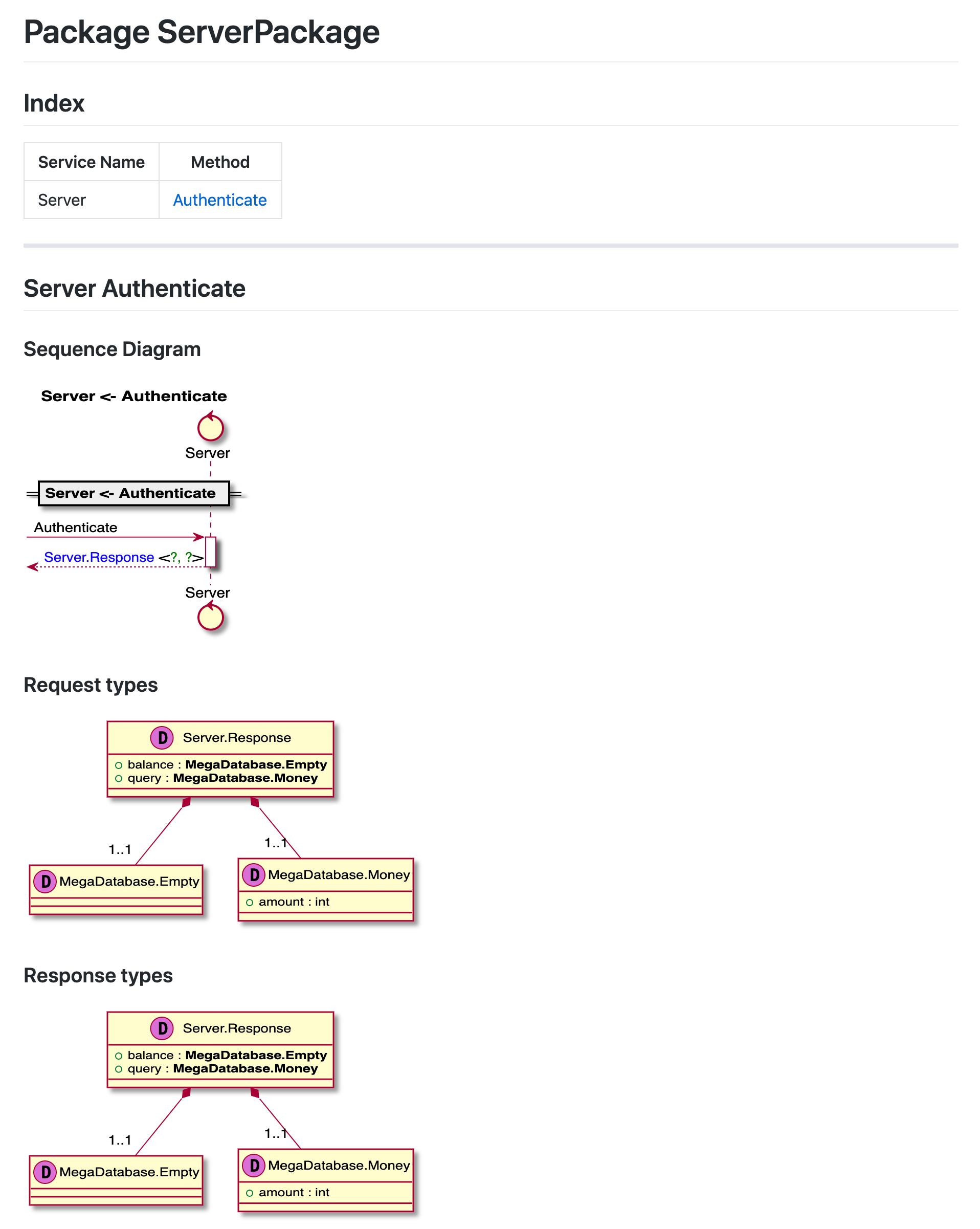Image resolution: width=980 pixels, height=1229 pixels.
Task: Click 'Server.Response' class title under Request types
Action: (x=236, y=738)
